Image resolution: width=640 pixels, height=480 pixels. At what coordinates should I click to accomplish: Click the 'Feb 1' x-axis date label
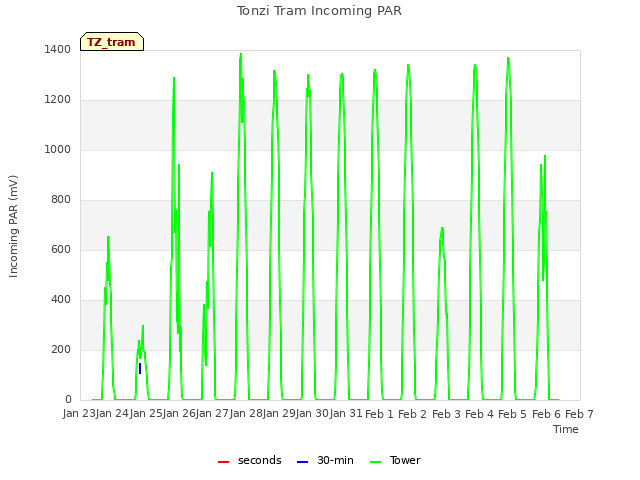379,414
